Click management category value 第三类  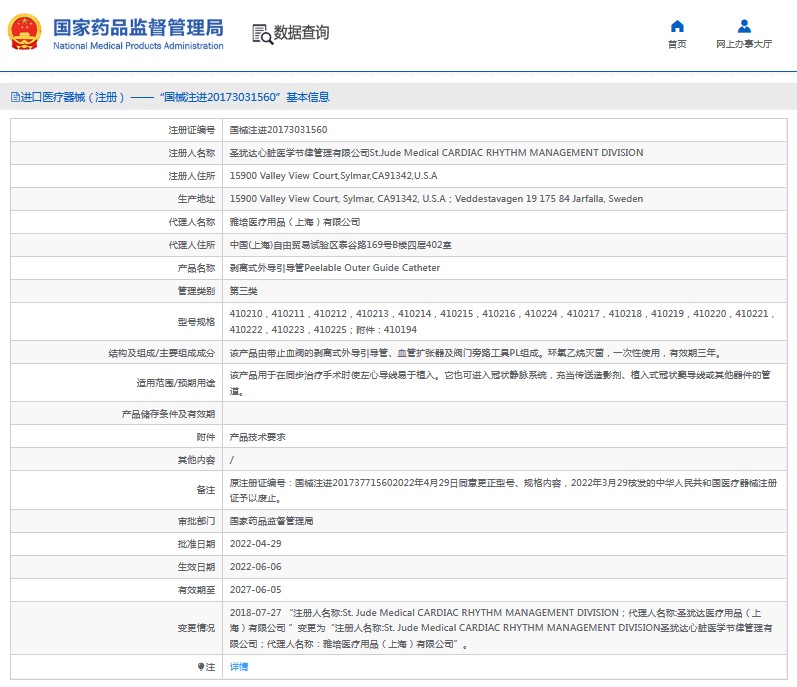coord(243,291)
